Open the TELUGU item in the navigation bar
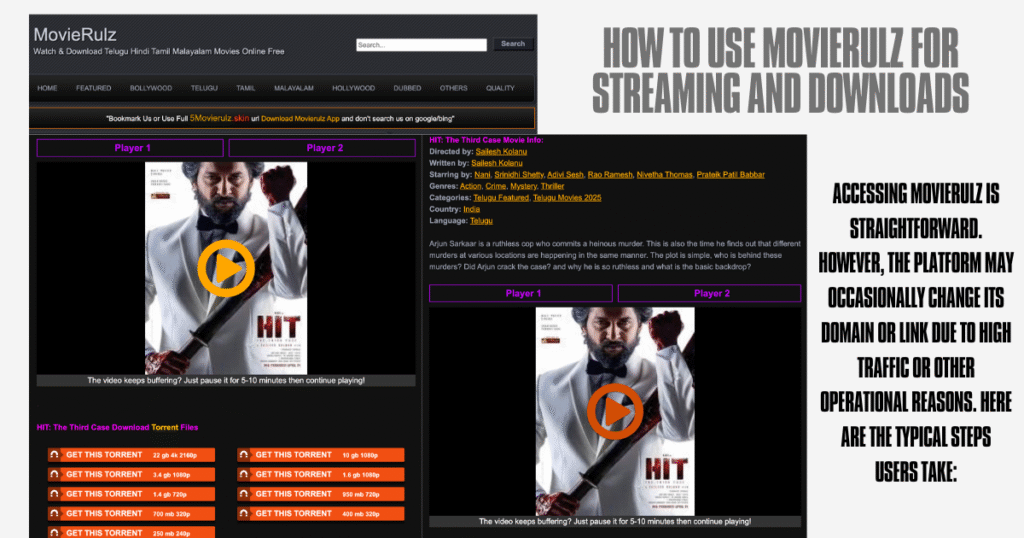The height and width of the screenshot is (538, 1024). 204,88
